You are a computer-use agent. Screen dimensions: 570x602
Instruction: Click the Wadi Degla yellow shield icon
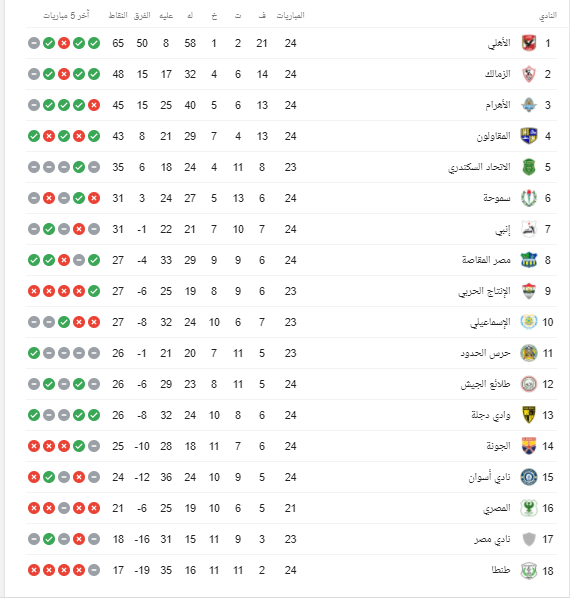click(x=529, y=415)
